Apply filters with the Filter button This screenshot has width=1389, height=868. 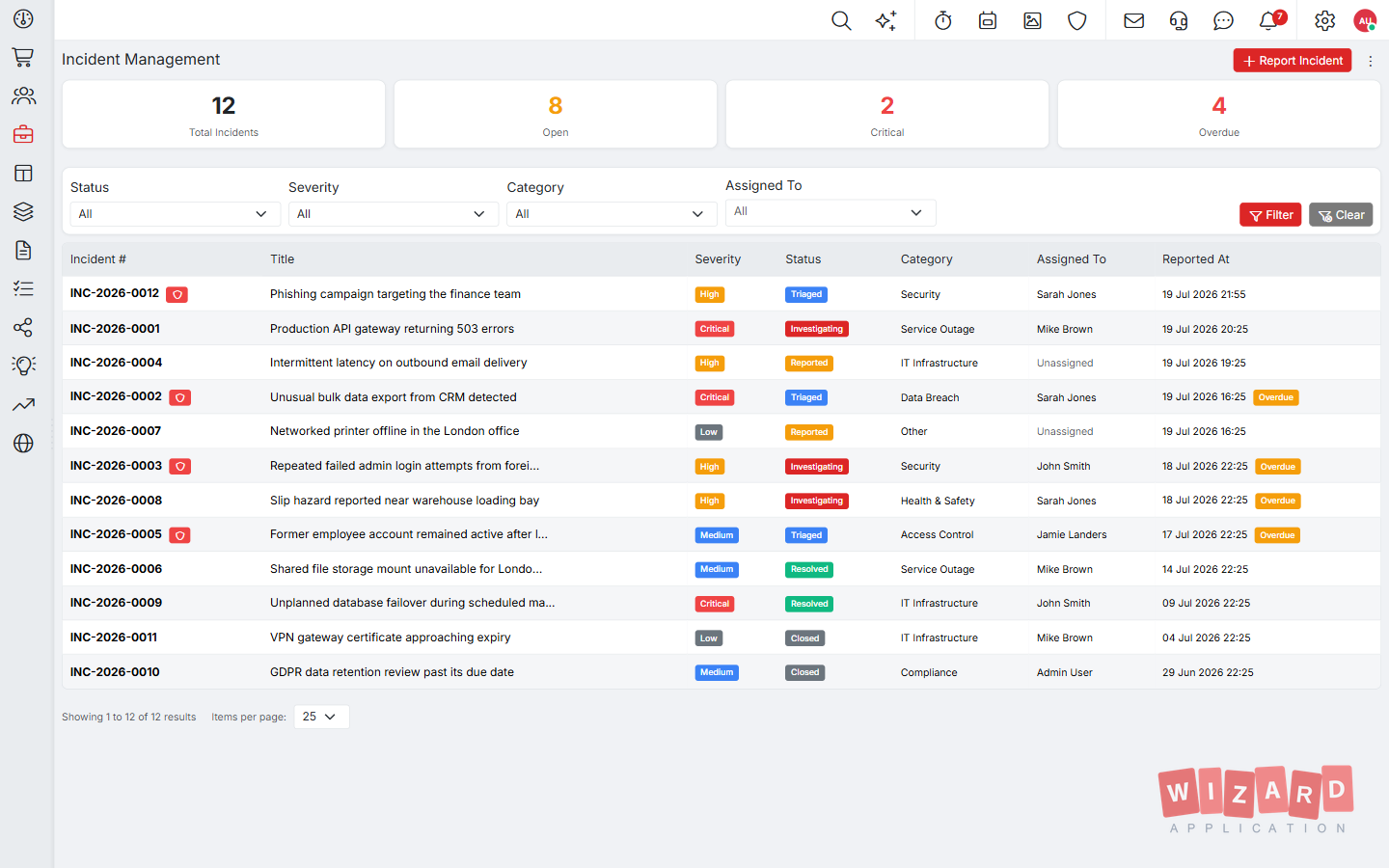point(1270,215)
